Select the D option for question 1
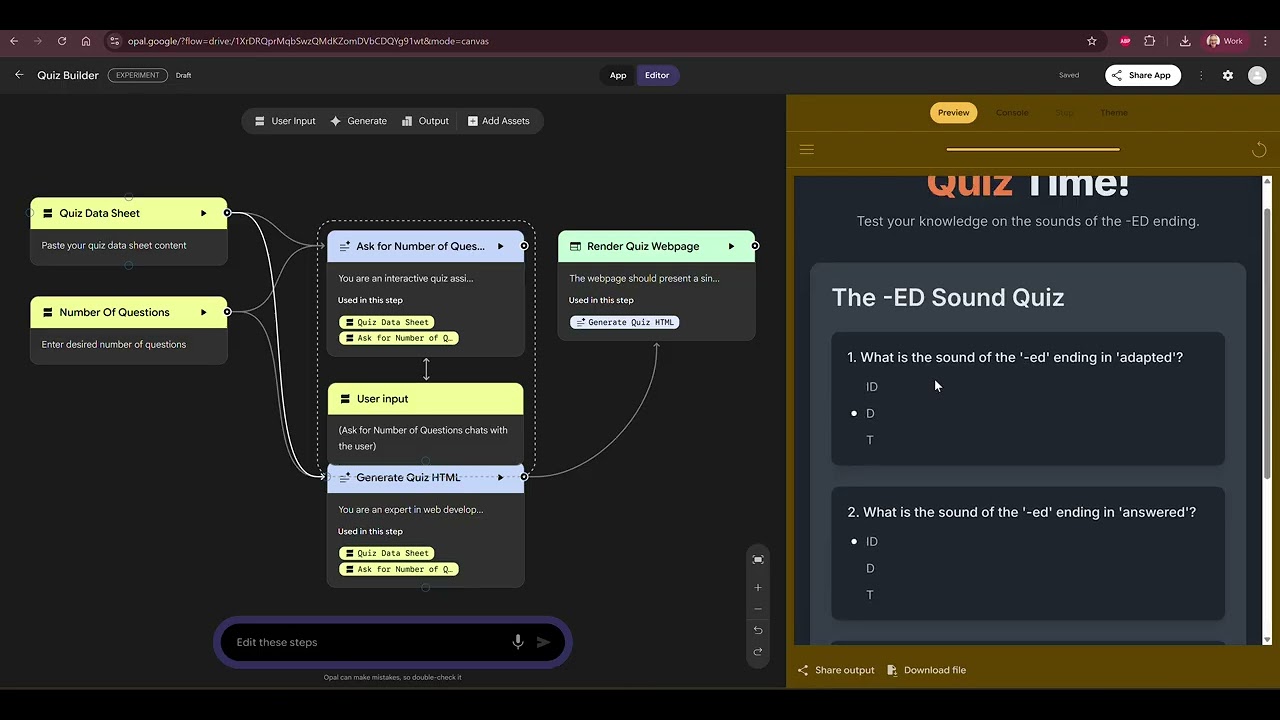The image size is (1280, 720). click(x=870, y=414)
